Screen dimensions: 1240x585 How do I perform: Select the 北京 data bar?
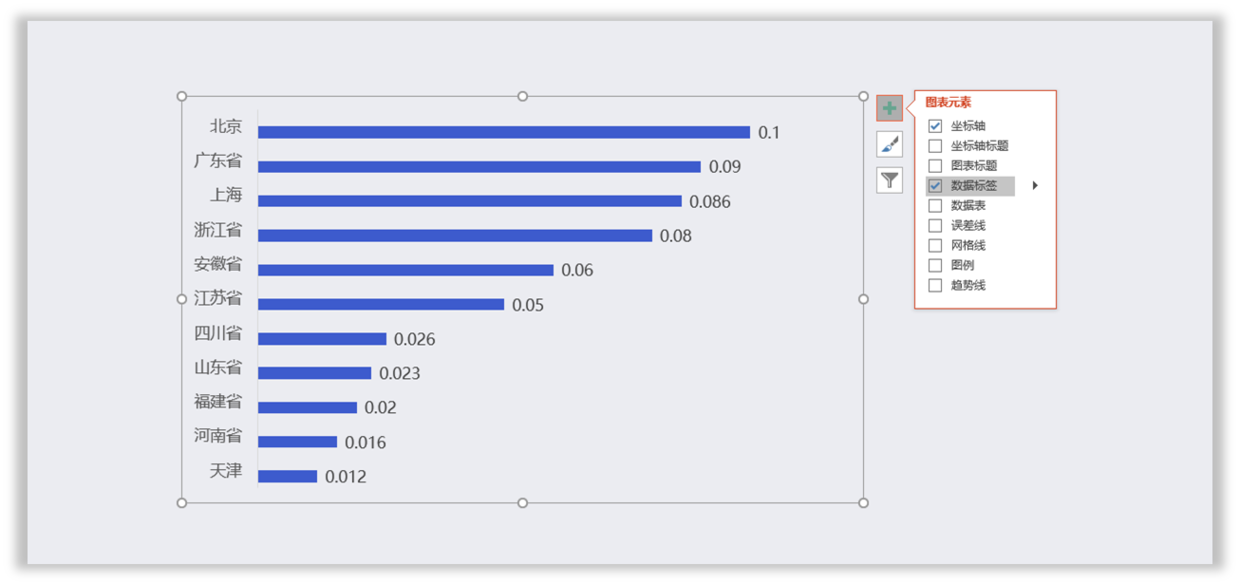[x=504, y=132]
